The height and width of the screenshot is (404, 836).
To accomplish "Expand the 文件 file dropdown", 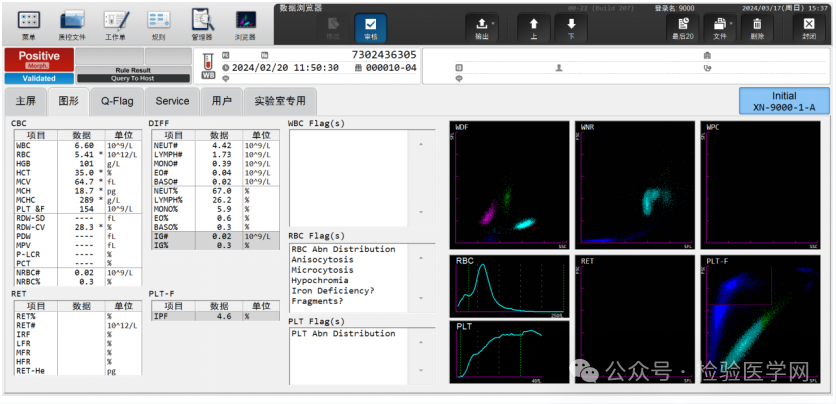I will 720,26.
